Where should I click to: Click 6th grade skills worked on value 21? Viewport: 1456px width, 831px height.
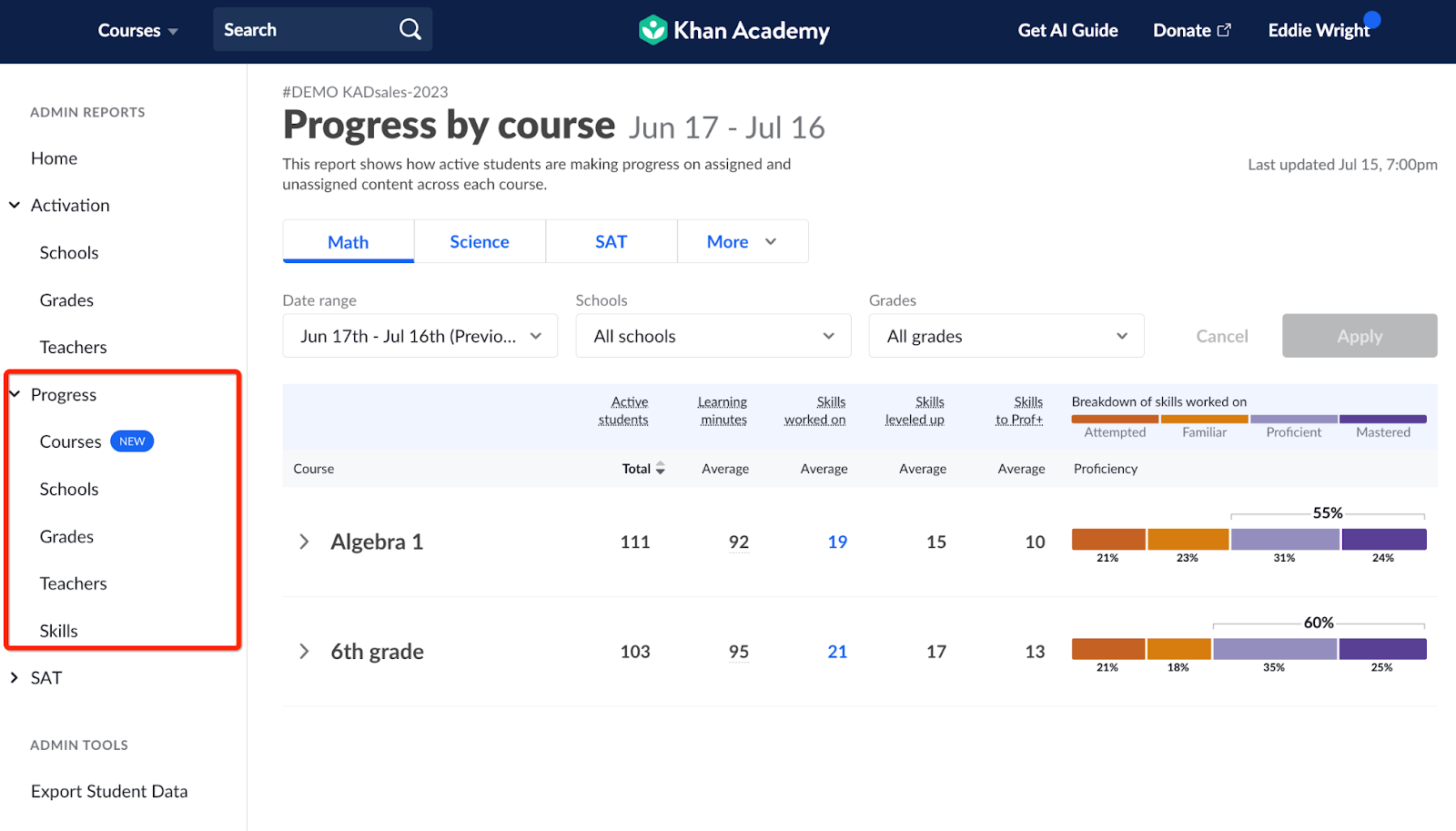point(837,652)
